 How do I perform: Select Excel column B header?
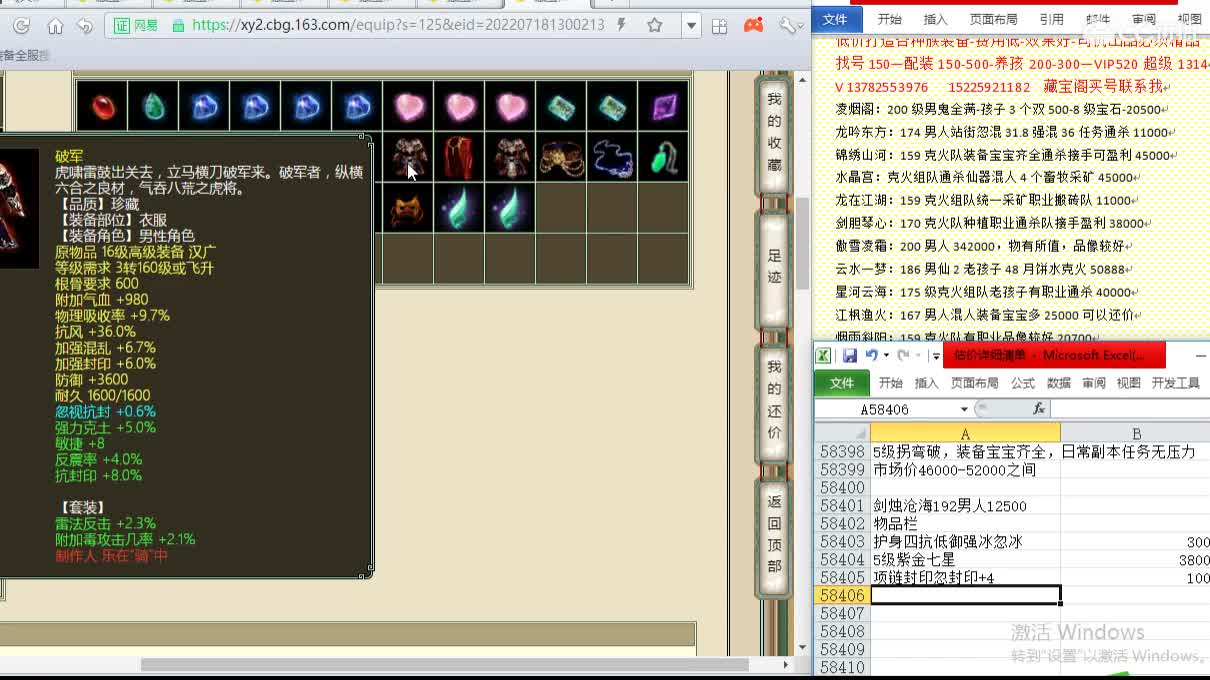pos(1136,433)
